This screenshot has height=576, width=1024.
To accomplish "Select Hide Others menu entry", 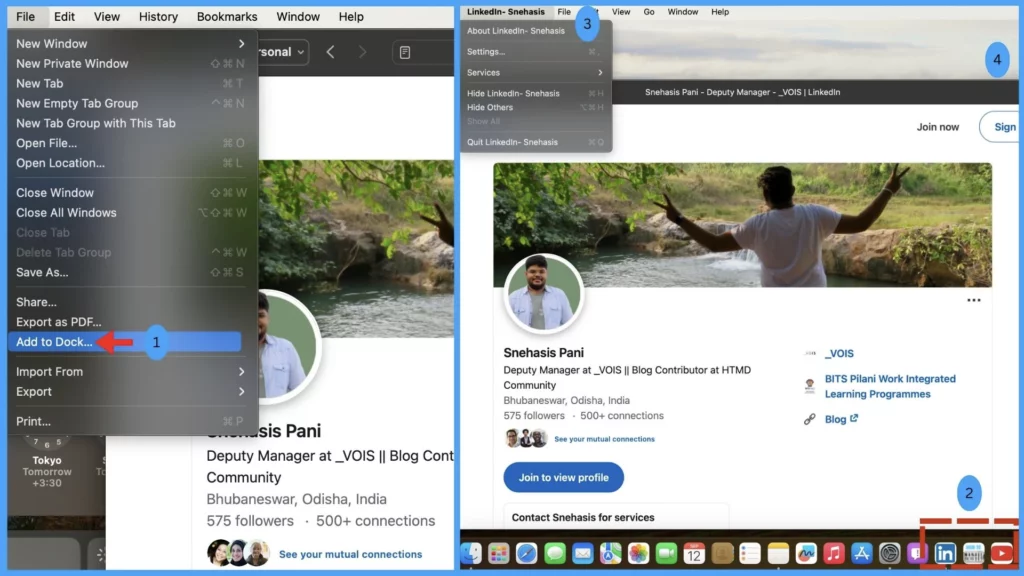I will 535,107.
